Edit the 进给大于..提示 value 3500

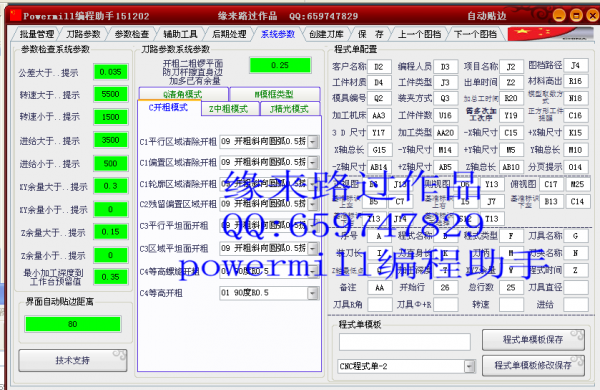[x=111, y=140]
